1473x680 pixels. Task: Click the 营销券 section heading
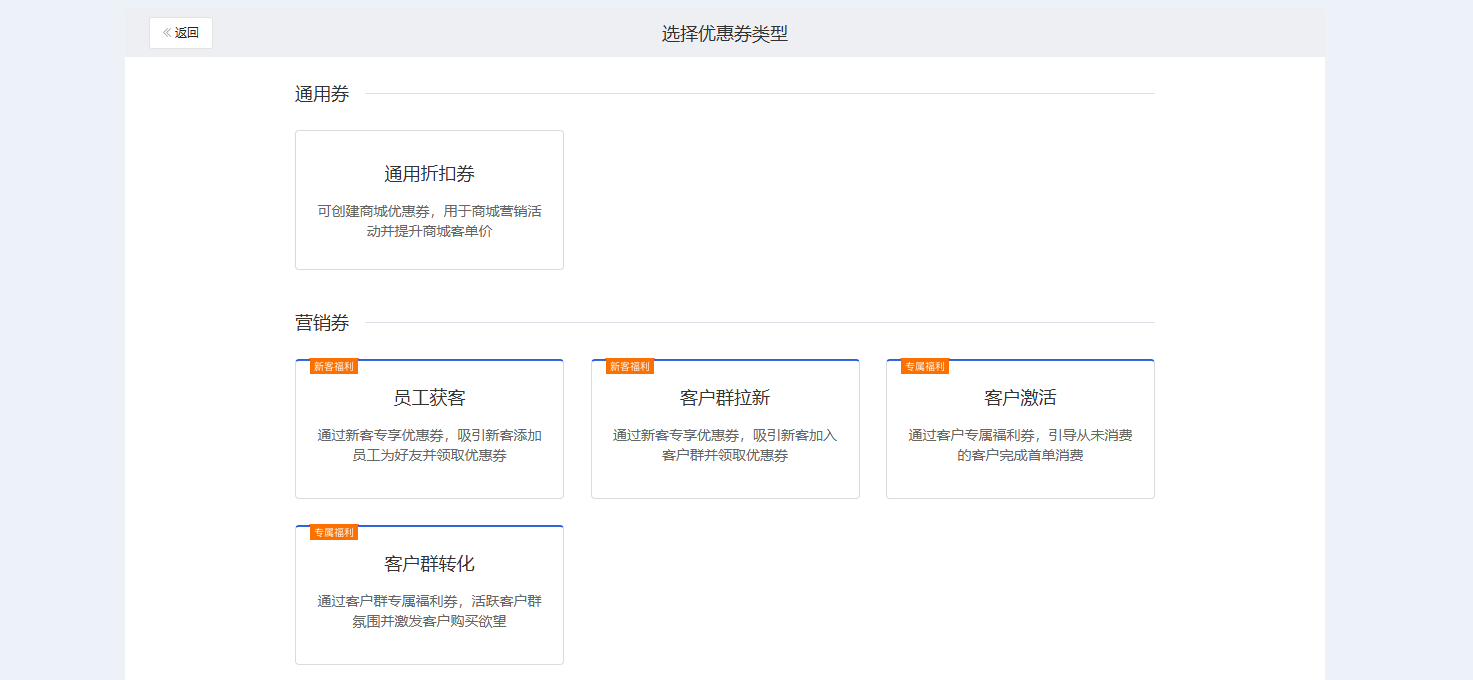322,323
